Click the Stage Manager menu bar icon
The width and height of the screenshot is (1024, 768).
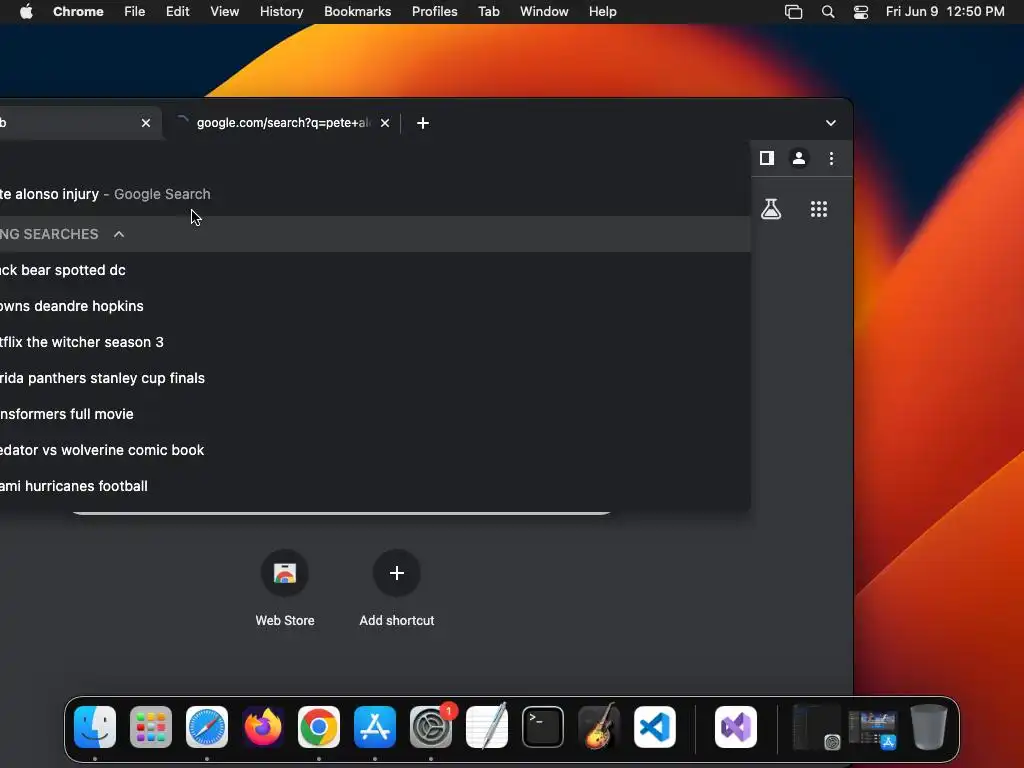point(793,12)
